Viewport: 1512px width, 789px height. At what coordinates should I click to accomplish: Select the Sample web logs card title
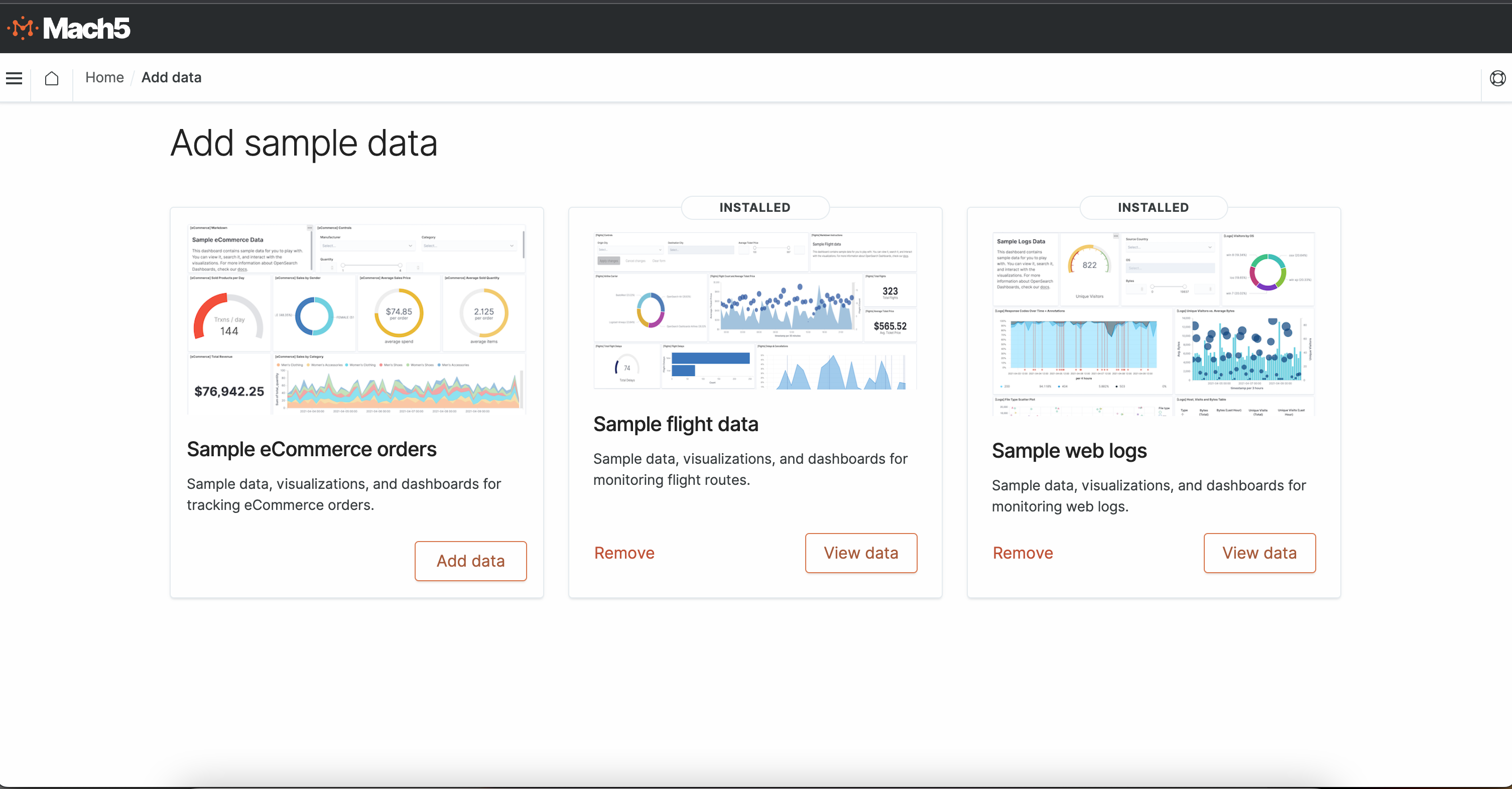[x=1069, y=450]
